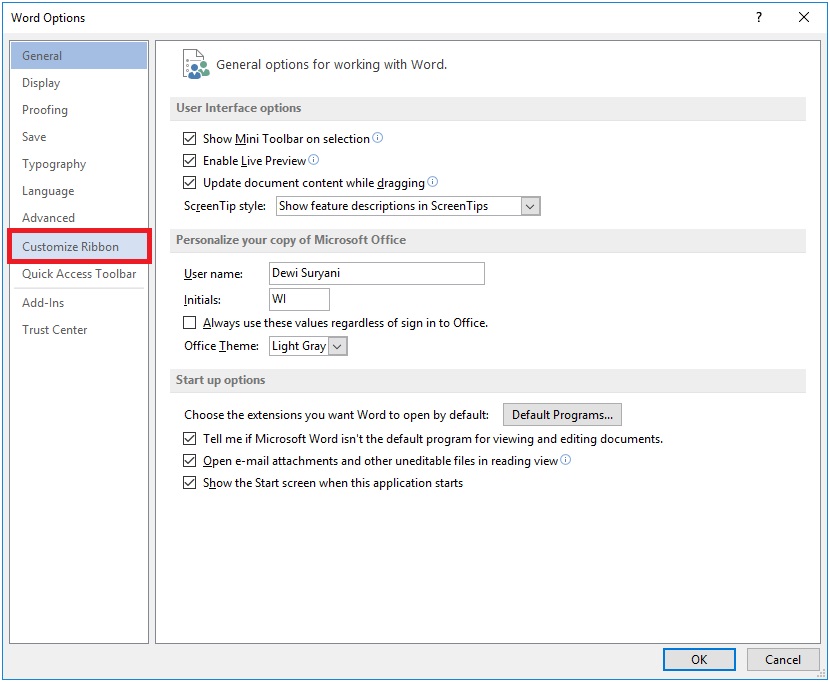Image resolution: width=830 pixels, height=682 pixels.
Task: Open the ScreenTip style dropdown
Action: pos(530,206)
